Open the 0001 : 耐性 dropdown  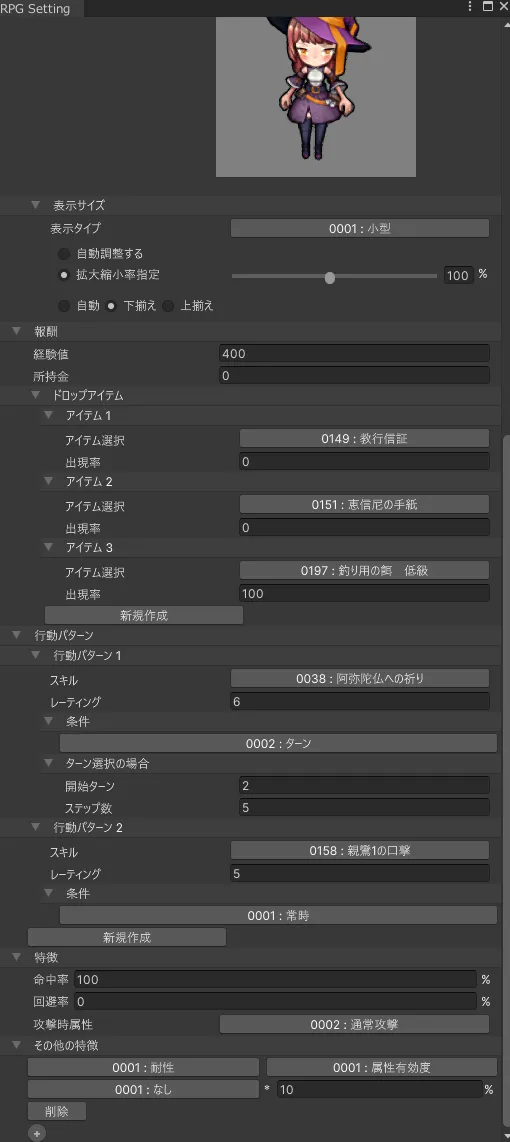143,1067
